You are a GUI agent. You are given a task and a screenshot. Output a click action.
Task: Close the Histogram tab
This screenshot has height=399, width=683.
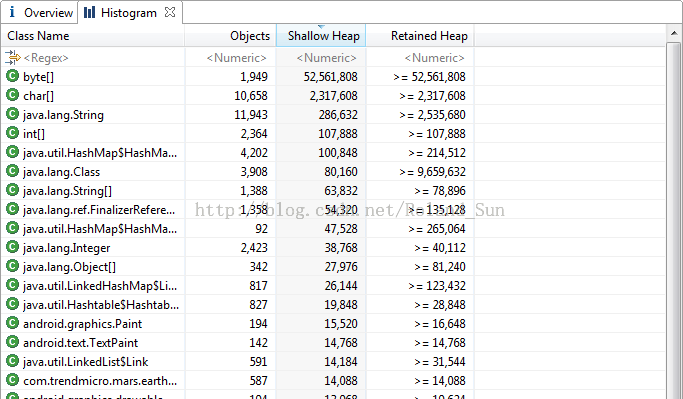[x=170, y=12]
